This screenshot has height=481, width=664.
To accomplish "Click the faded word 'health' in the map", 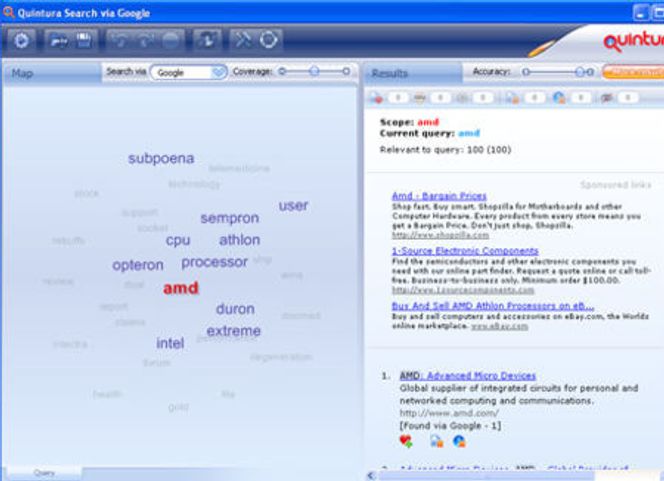I will pyautogui.click(x=108, y=394).
